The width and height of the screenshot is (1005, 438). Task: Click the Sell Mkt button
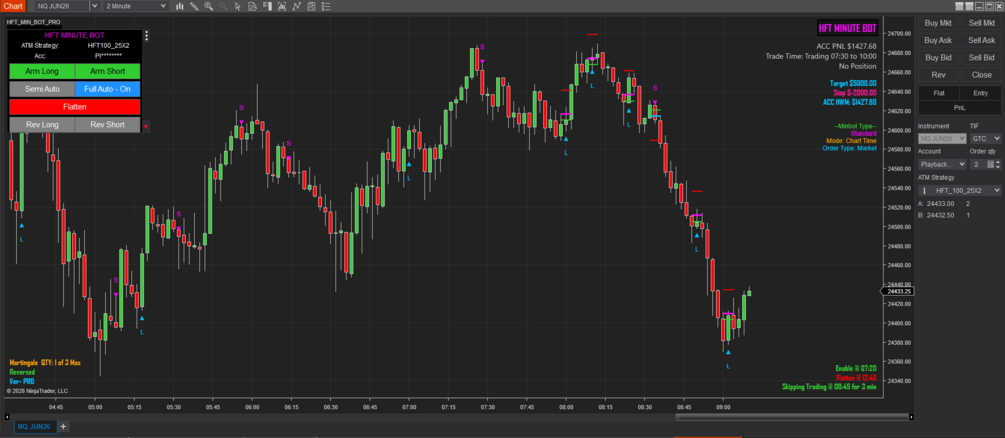[981, 23]
